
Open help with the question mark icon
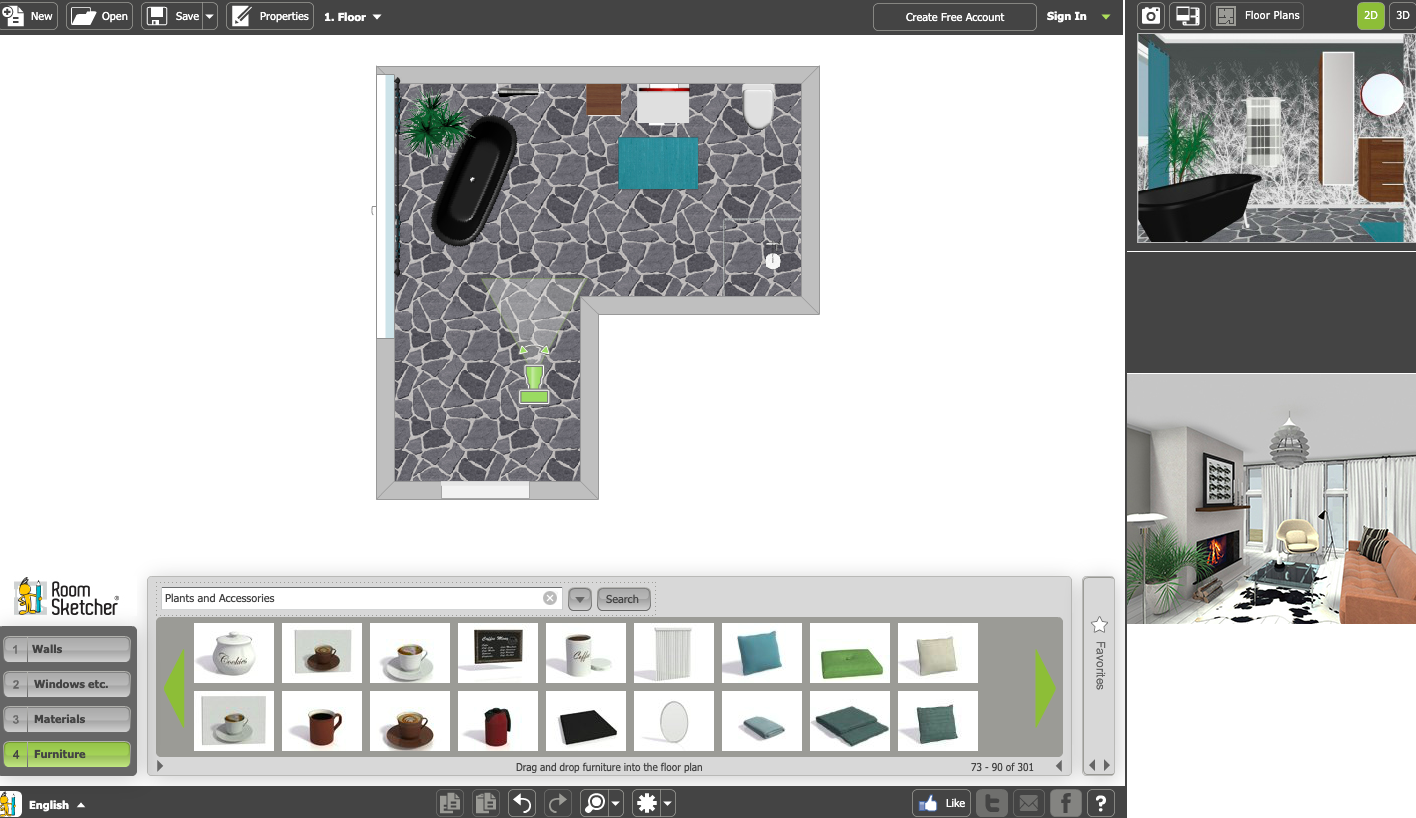point(1101,802)
